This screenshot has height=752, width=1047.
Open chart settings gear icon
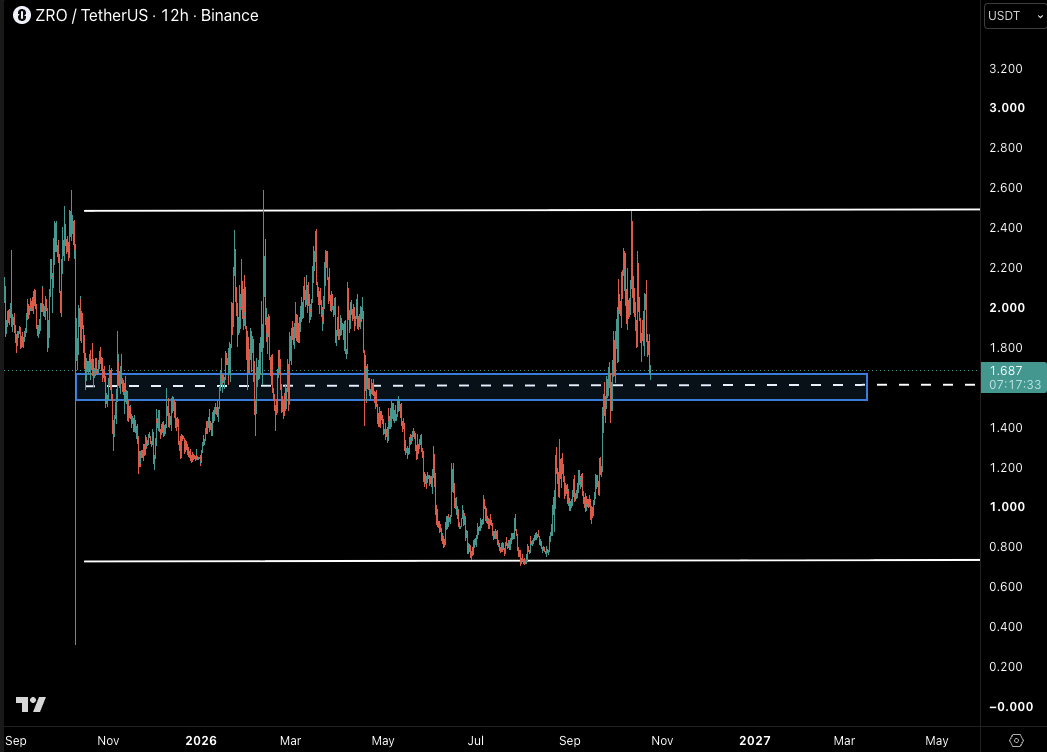[x=1016, y=740]
